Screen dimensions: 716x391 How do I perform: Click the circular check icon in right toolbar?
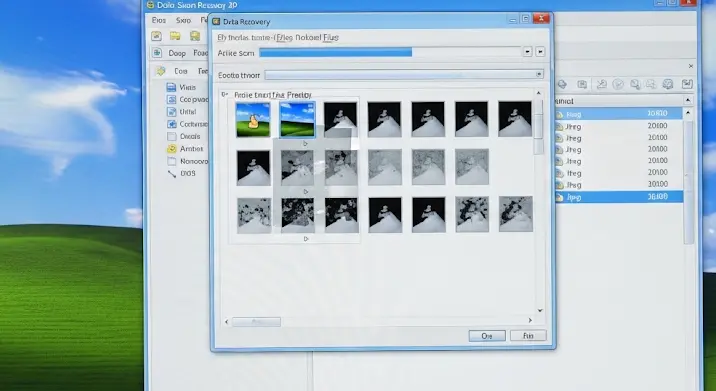tap(618, 84)
